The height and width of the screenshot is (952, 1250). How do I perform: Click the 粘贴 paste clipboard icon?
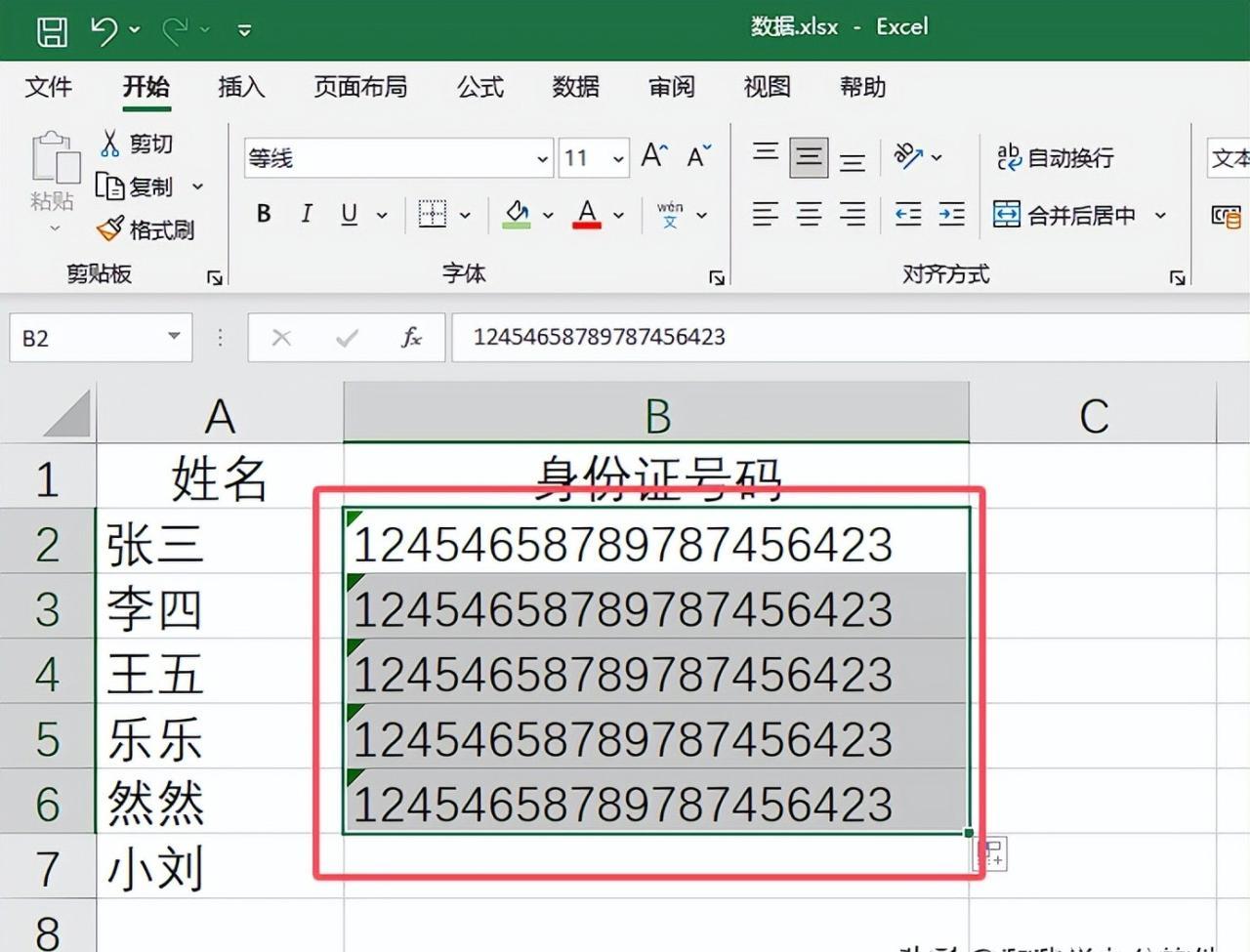[55, 156]
